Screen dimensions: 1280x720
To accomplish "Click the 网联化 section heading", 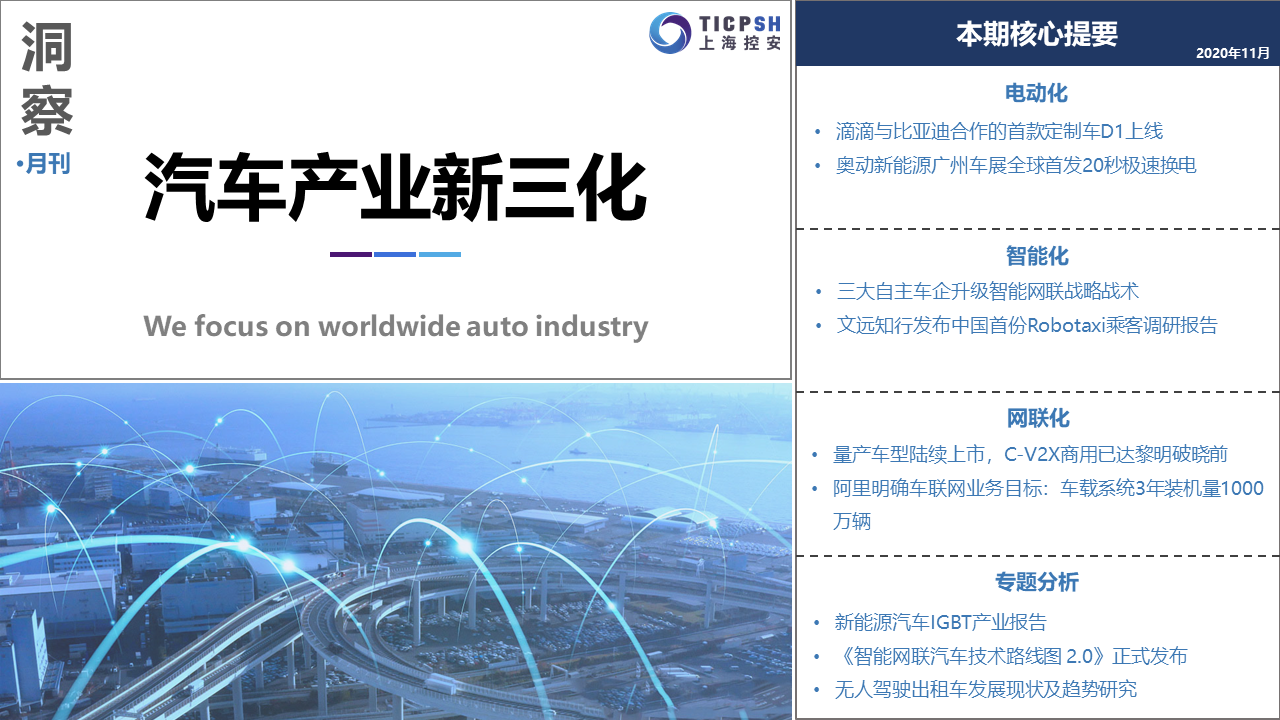I will coord(1037,418).
